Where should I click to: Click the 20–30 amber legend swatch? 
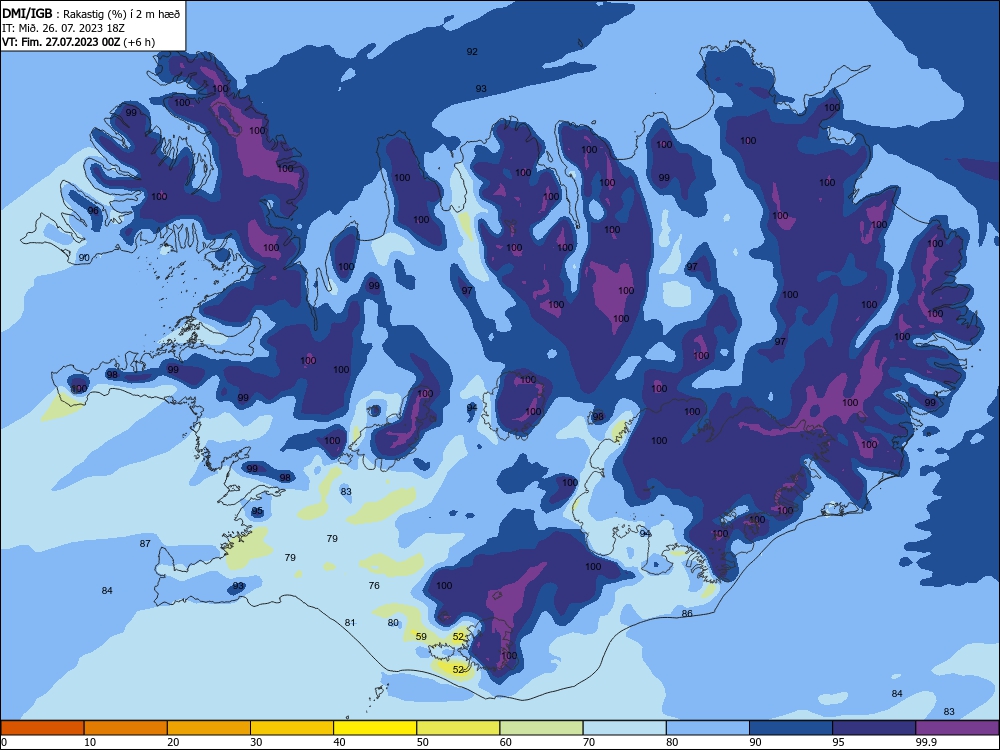click(x=209, y=728)
